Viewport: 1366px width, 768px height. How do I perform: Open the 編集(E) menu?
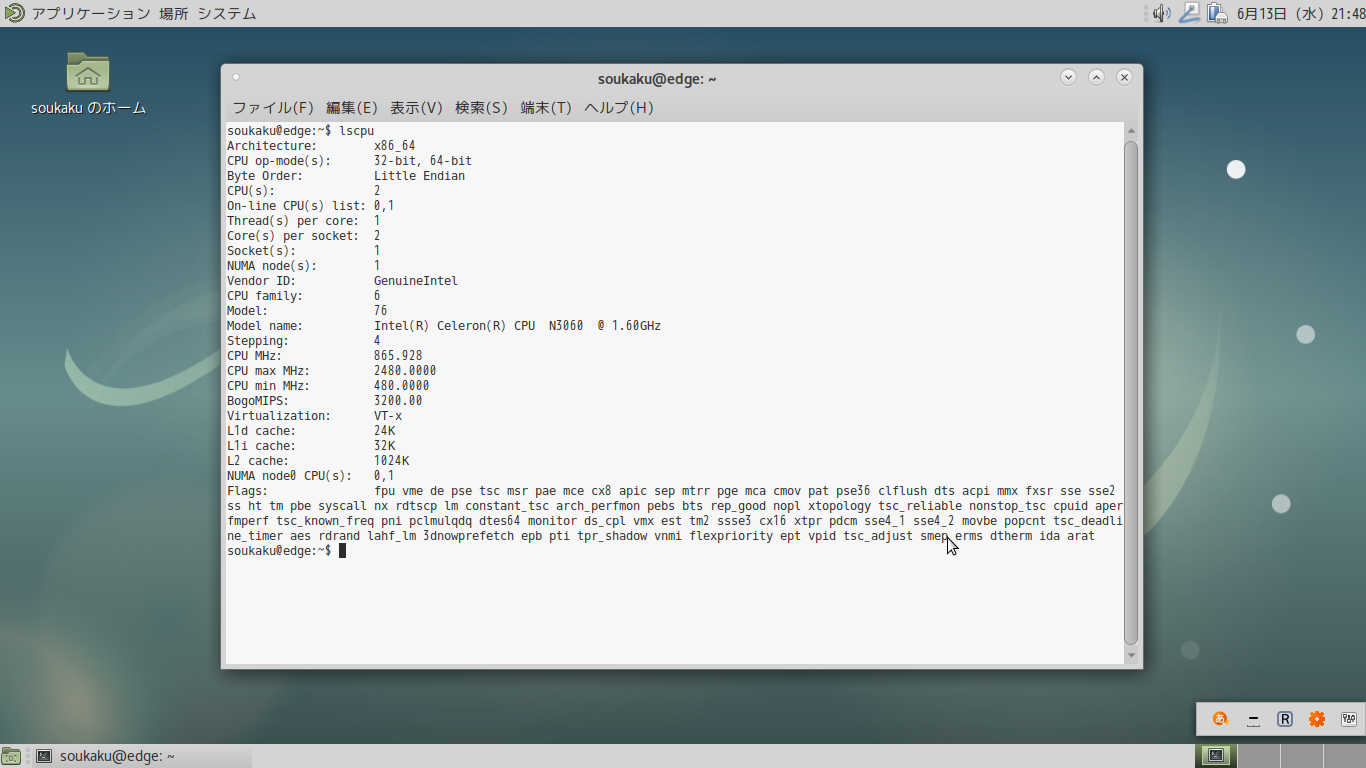[352, 107]
